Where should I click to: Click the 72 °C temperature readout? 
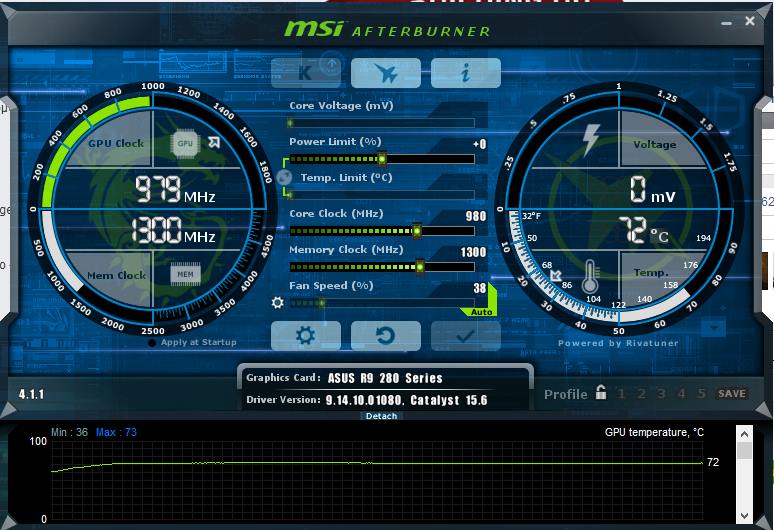pyautogui.click(x=644, y=230)
